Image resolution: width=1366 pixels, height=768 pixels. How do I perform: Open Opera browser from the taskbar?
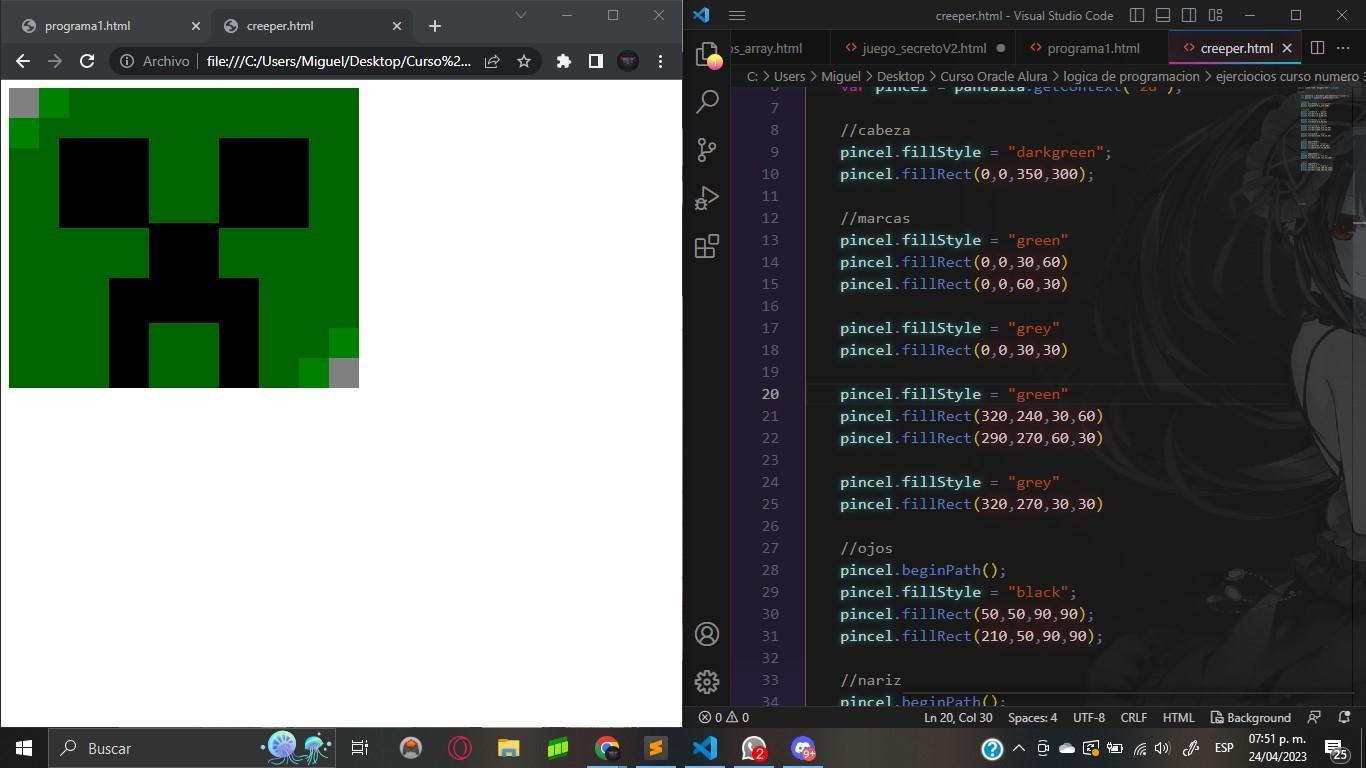point(460,748)
